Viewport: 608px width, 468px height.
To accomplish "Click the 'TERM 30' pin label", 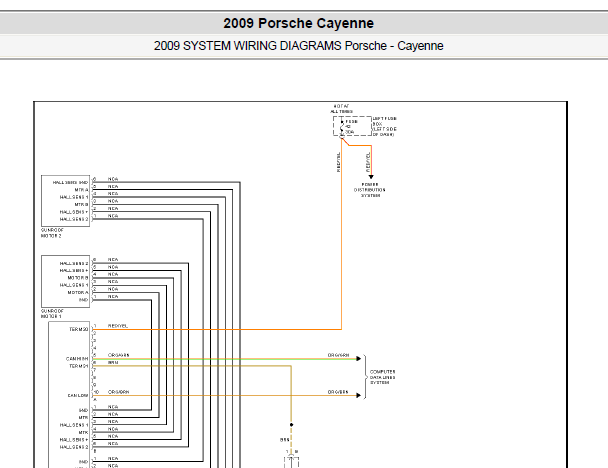I will 79,329.
